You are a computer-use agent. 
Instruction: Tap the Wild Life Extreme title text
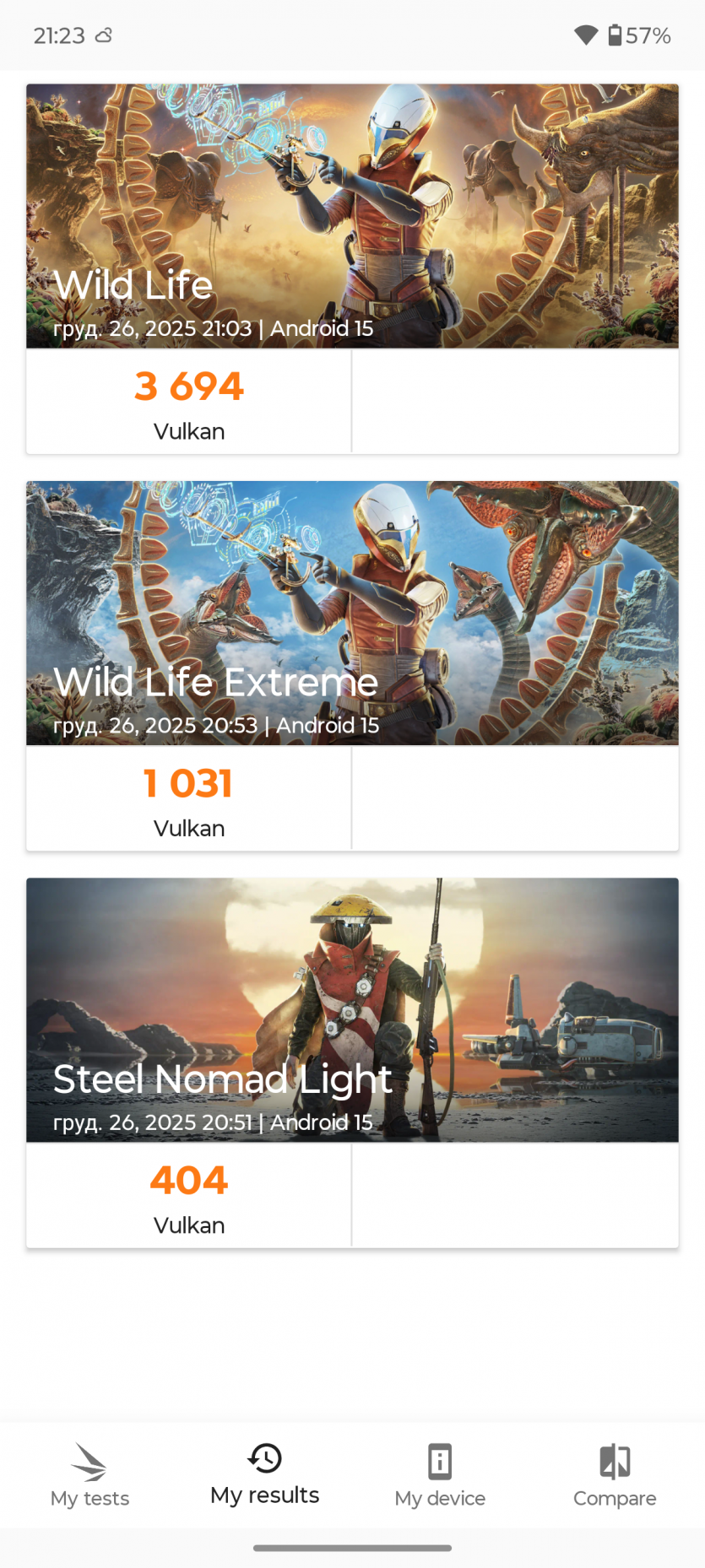215,682
